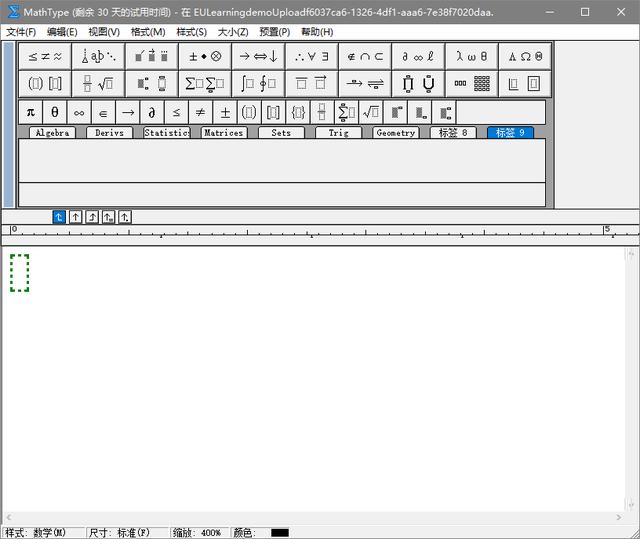Screen dimensions: 640x539
Task: Open uppercase Greek letters palette (Λ Ω Θ)
Action: [525, 56]
